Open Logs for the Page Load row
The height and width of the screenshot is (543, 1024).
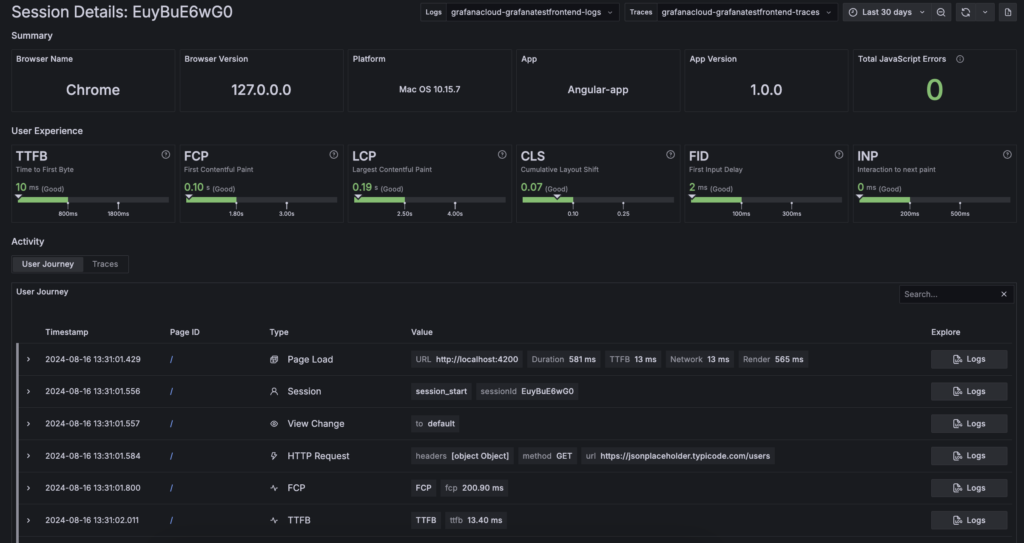(x=969, y=359)
